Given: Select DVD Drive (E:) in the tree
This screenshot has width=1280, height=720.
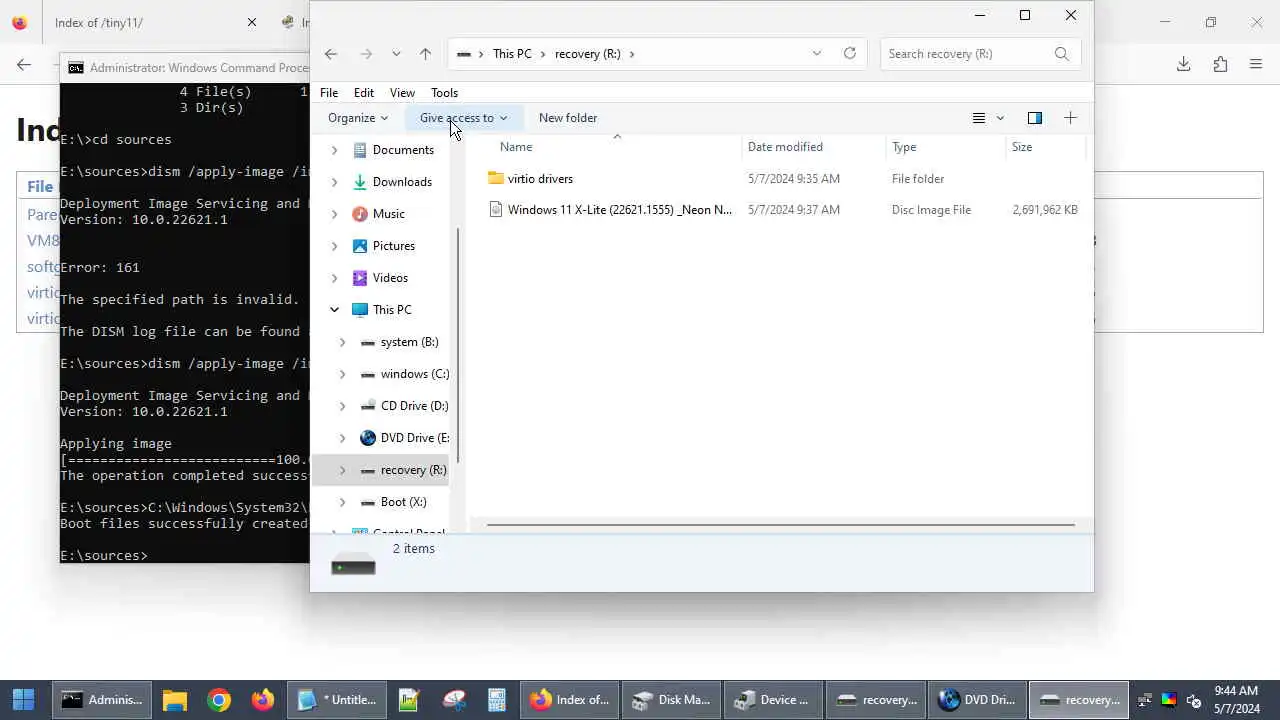Looking at the screenshot, I should [414, 438].
